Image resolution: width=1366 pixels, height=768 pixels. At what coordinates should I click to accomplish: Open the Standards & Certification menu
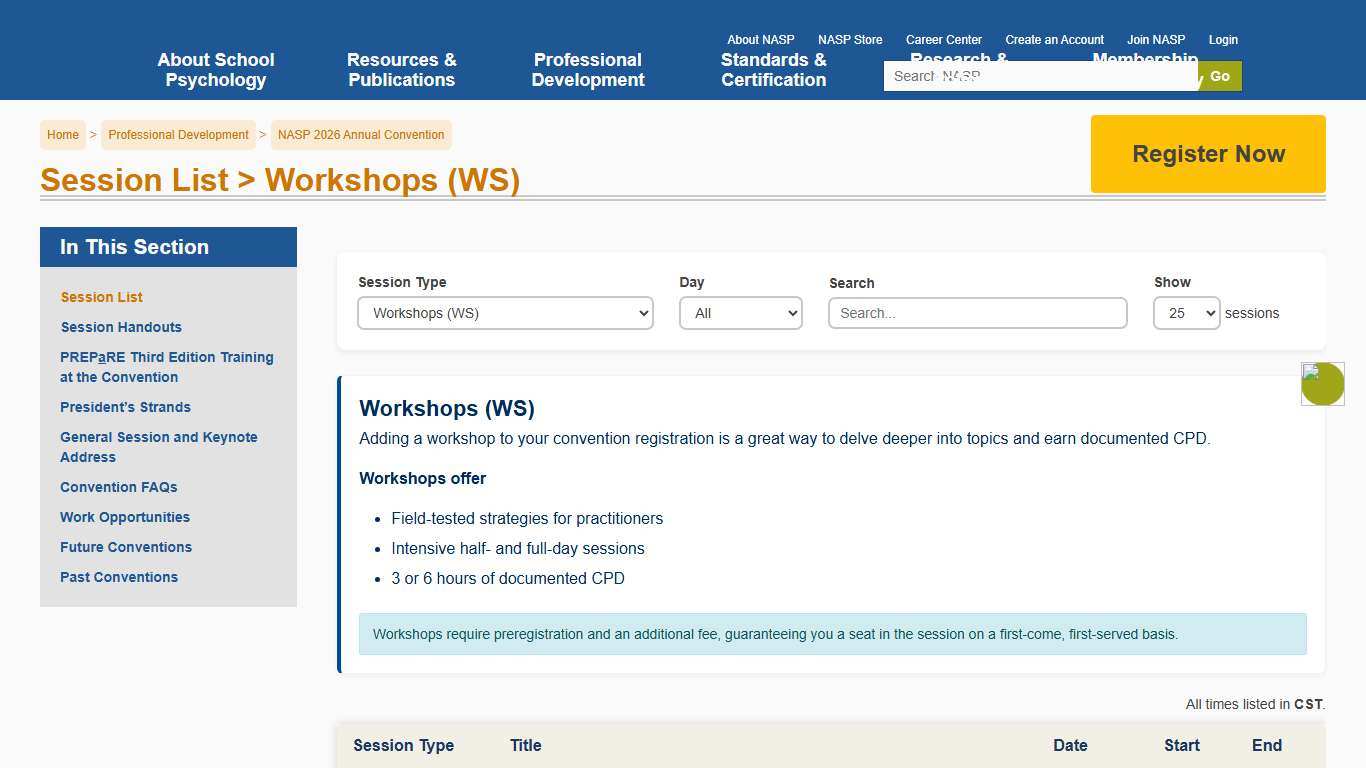pos(772,70)
